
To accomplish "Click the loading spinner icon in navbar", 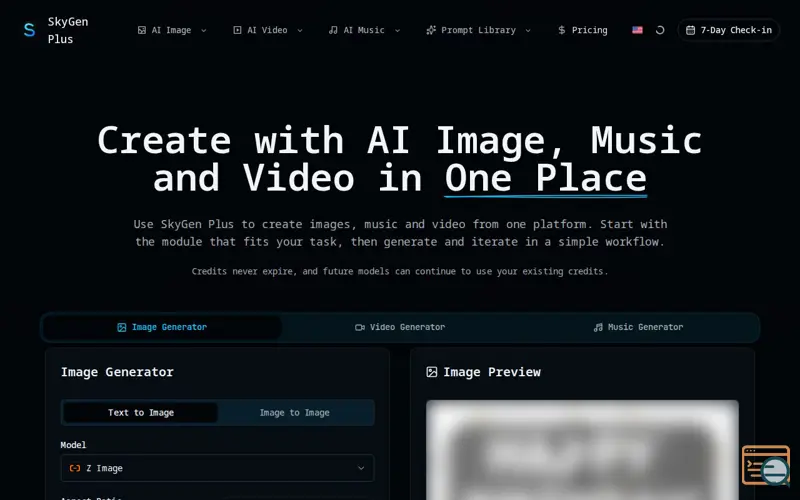I will (x=660, y=30).
